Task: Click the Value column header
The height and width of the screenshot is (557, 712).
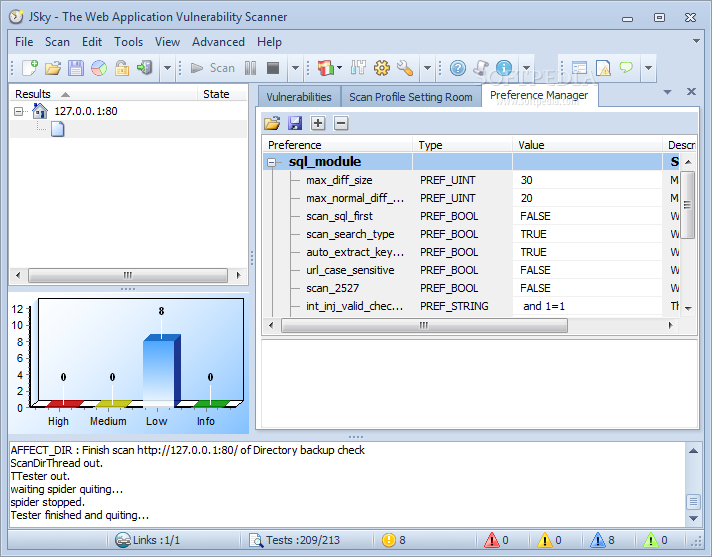Action: (x=588, y=145)
